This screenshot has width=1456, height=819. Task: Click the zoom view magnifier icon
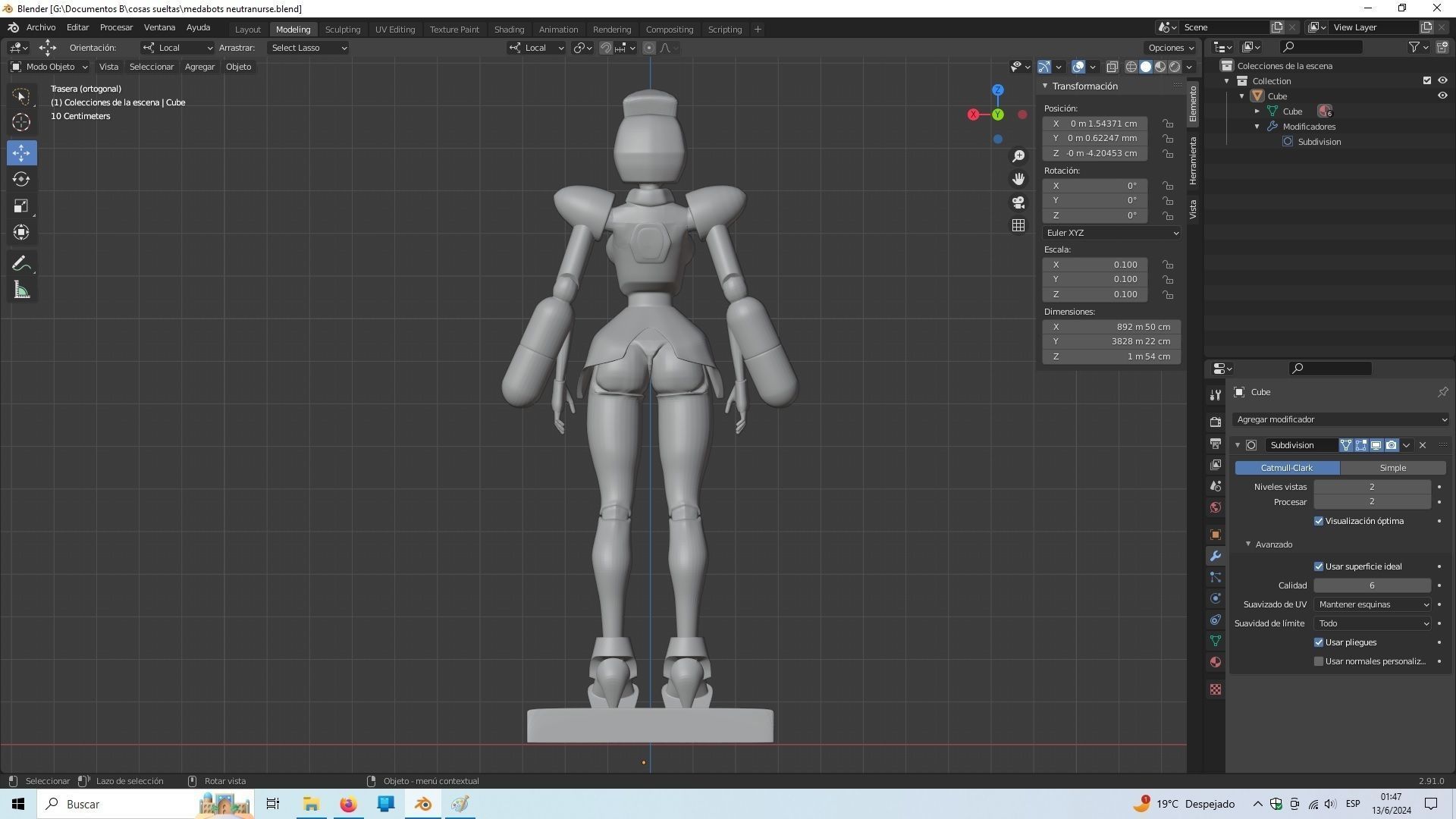(1018, 156)
